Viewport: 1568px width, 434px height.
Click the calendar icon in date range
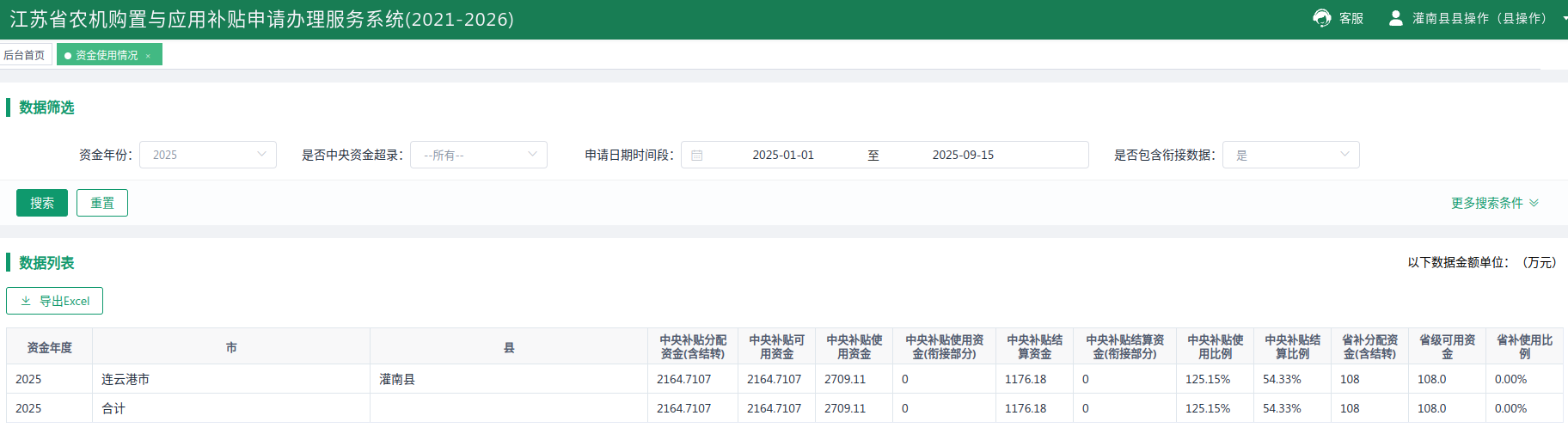[x=697, y=156]
